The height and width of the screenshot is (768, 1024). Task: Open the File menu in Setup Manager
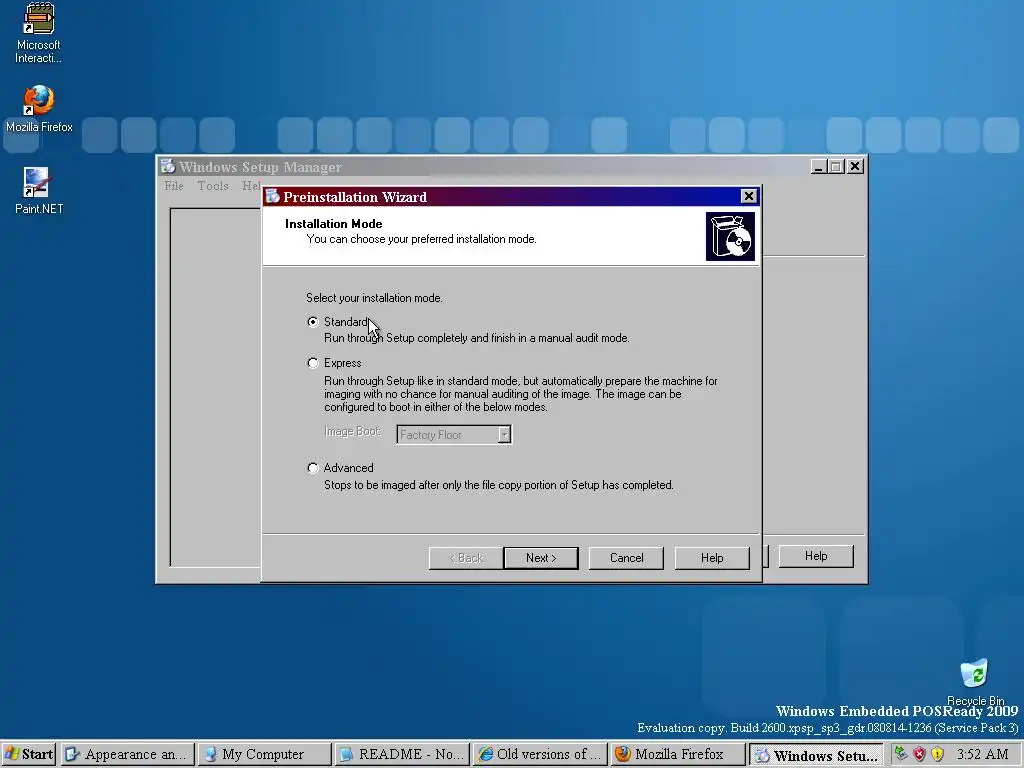point(174,186)
